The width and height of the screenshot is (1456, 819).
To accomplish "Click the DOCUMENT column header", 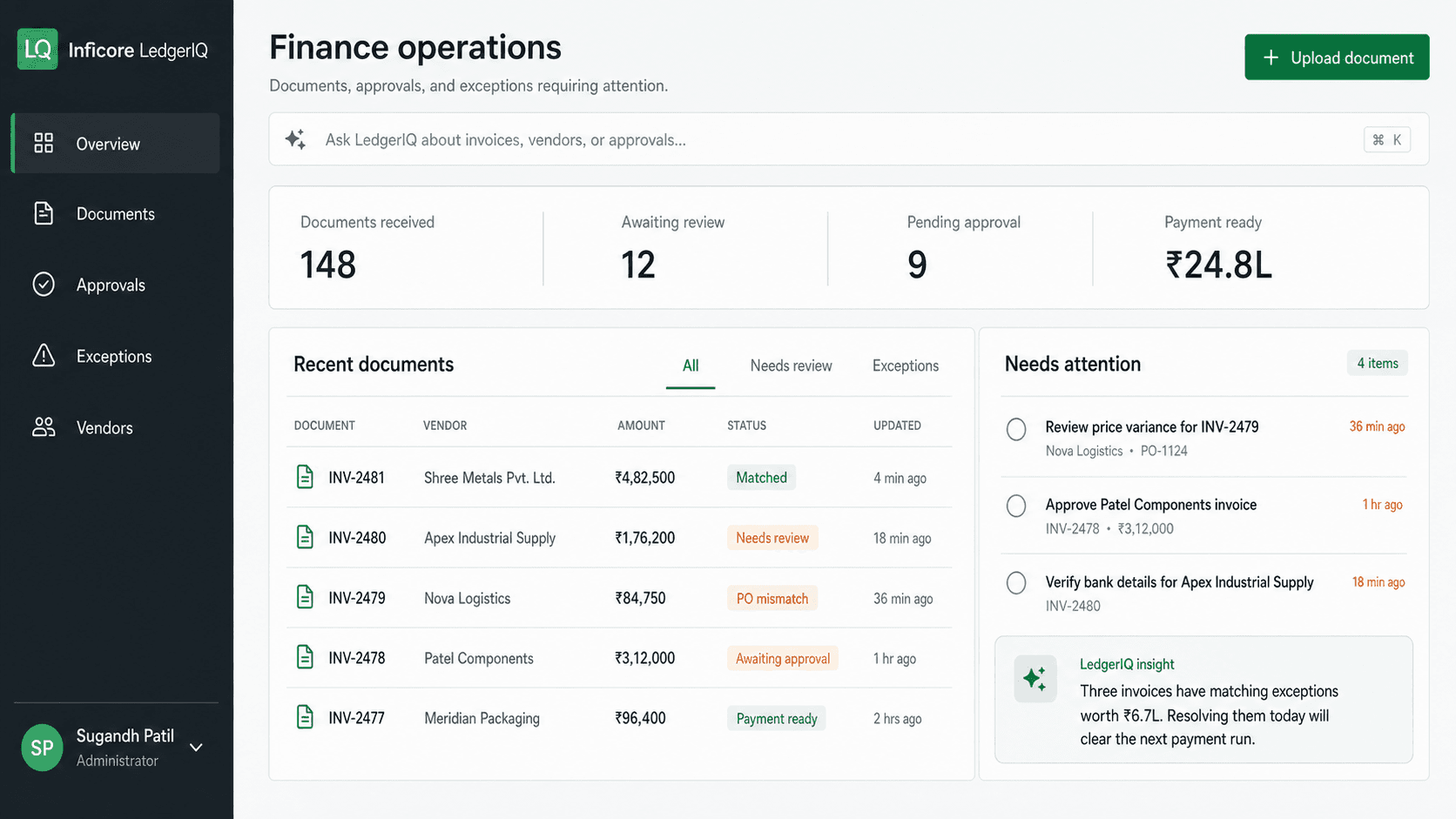I will tap(324, 425).
